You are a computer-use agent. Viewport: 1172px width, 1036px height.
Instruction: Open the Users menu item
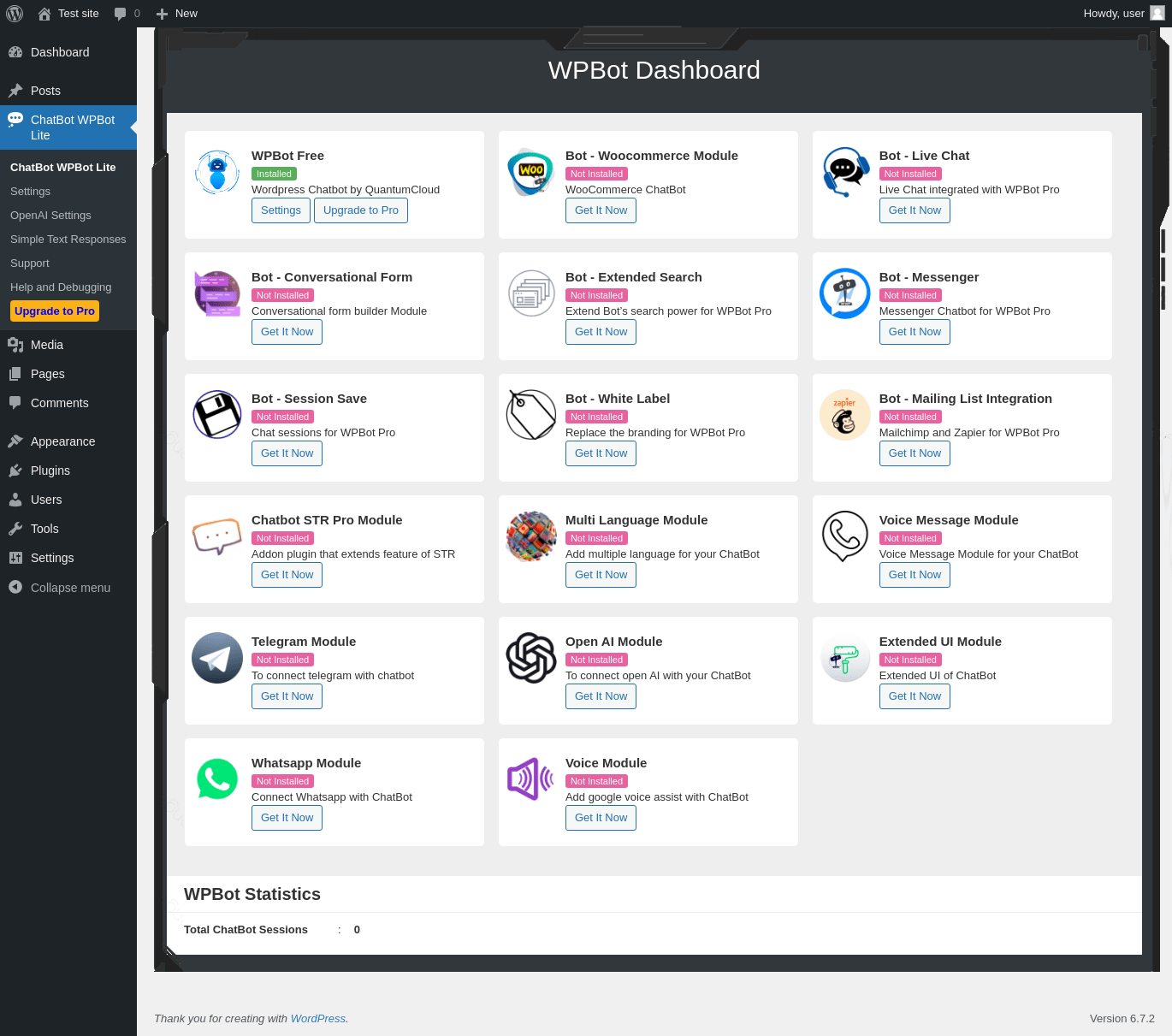68,500
